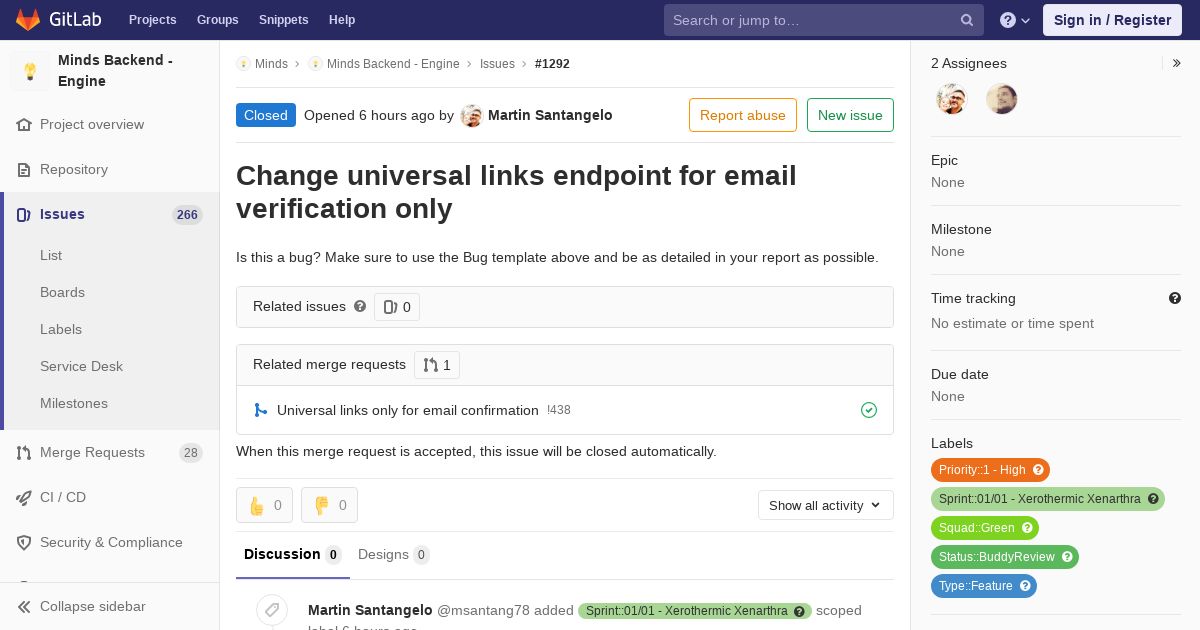1200x630 pixels.
Task: Open the Issues List sidebar link
Action: 51,255
